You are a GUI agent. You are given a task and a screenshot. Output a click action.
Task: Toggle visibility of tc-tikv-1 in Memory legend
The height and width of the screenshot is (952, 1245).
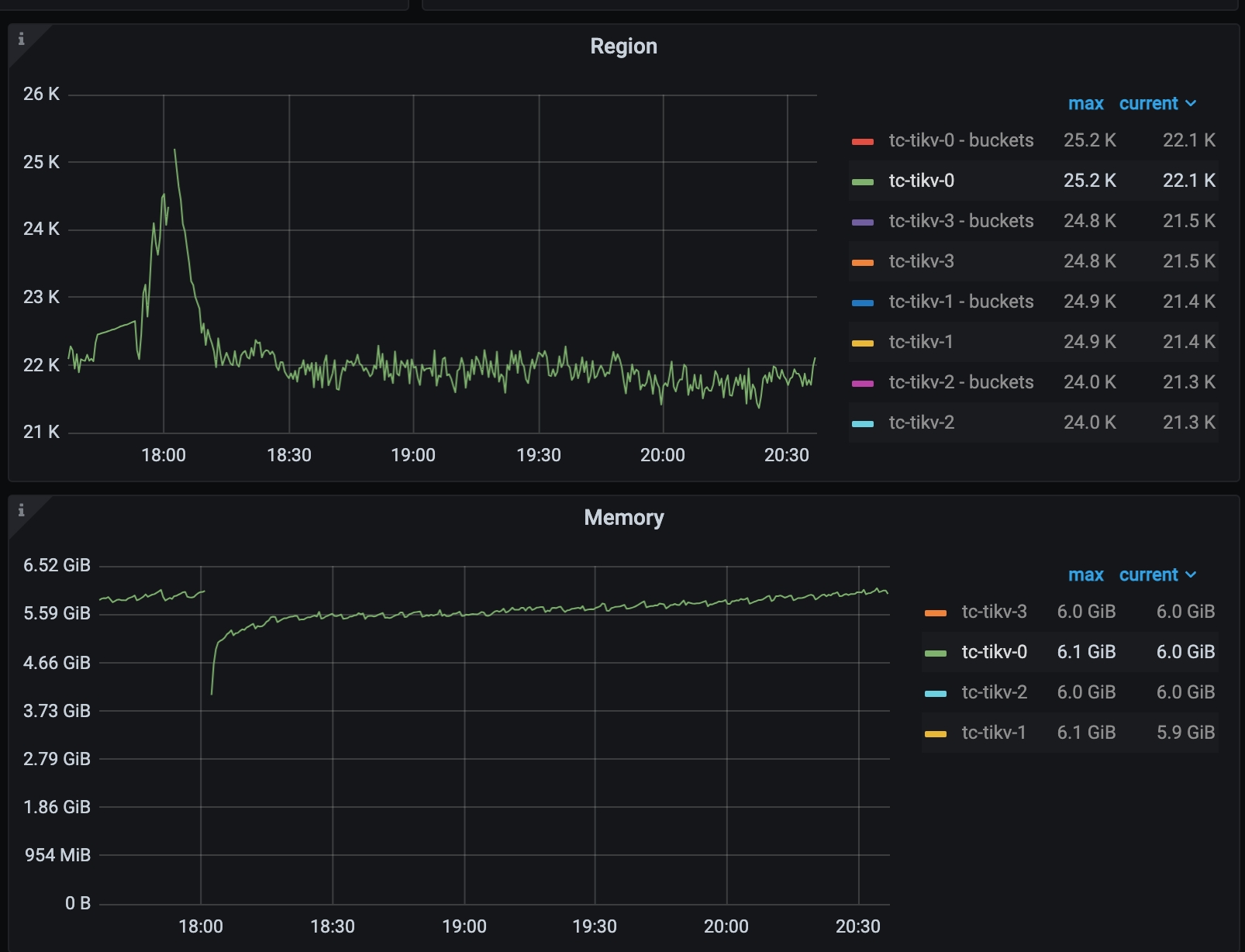point(995,732)
